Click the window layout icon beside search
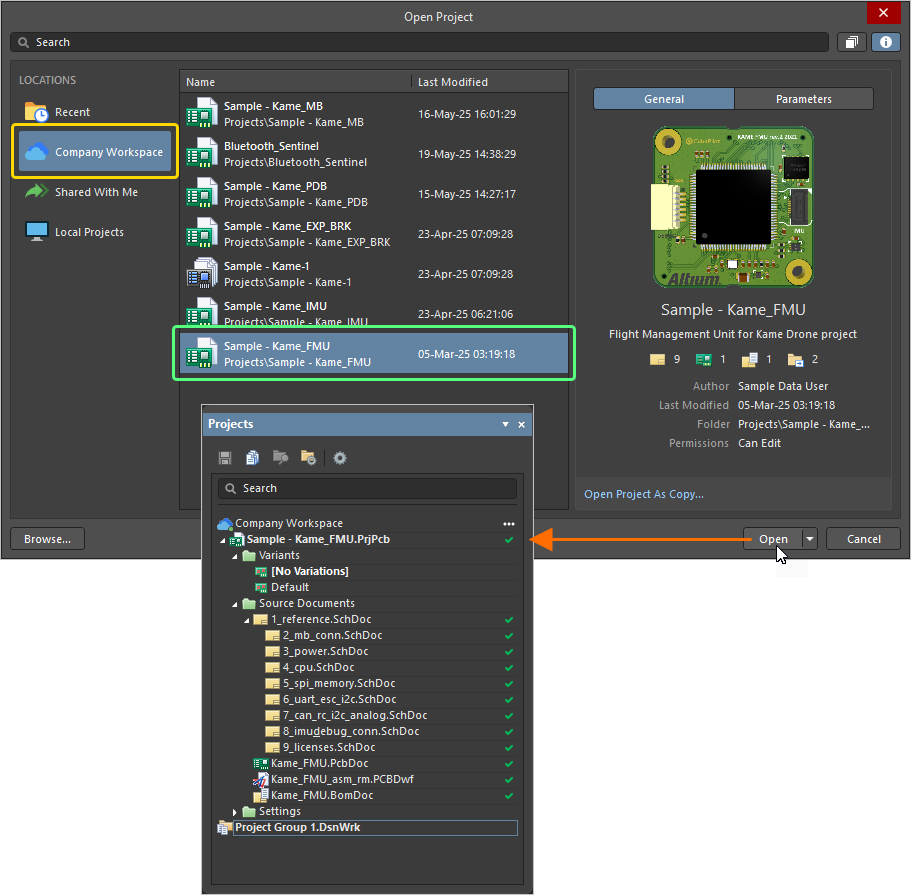This screenshot has width=911, height=895. 852,42
